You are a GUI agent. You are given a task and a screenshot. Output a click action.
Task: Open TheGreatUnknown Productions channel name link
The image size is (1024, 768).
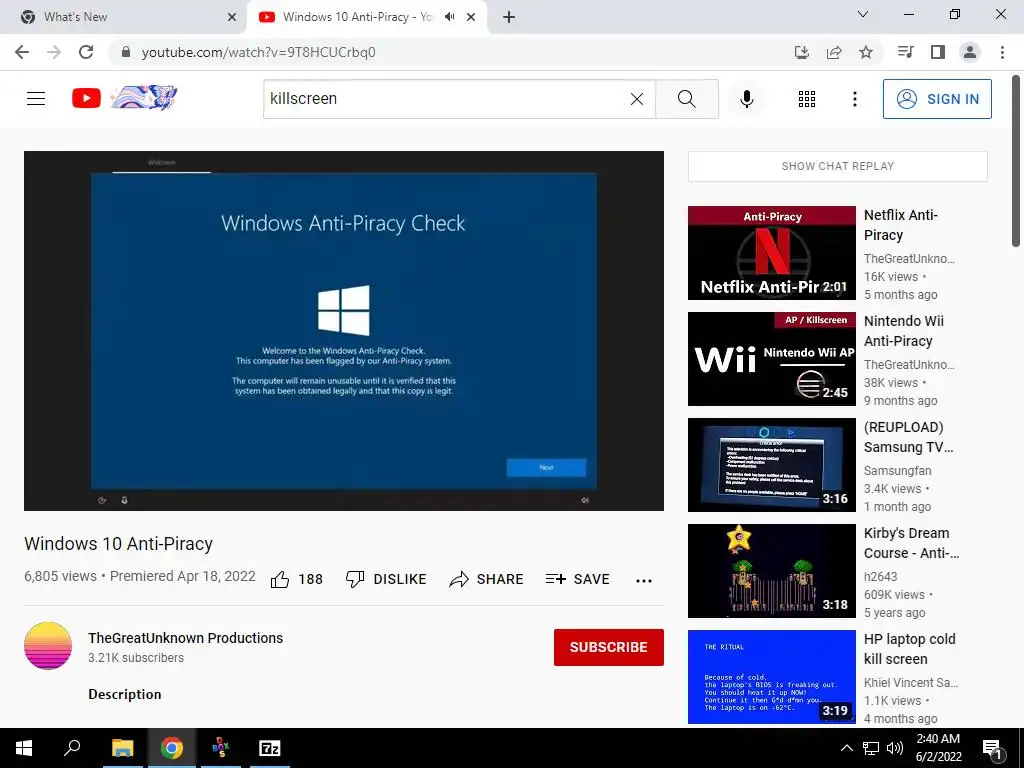coord(185,638)
